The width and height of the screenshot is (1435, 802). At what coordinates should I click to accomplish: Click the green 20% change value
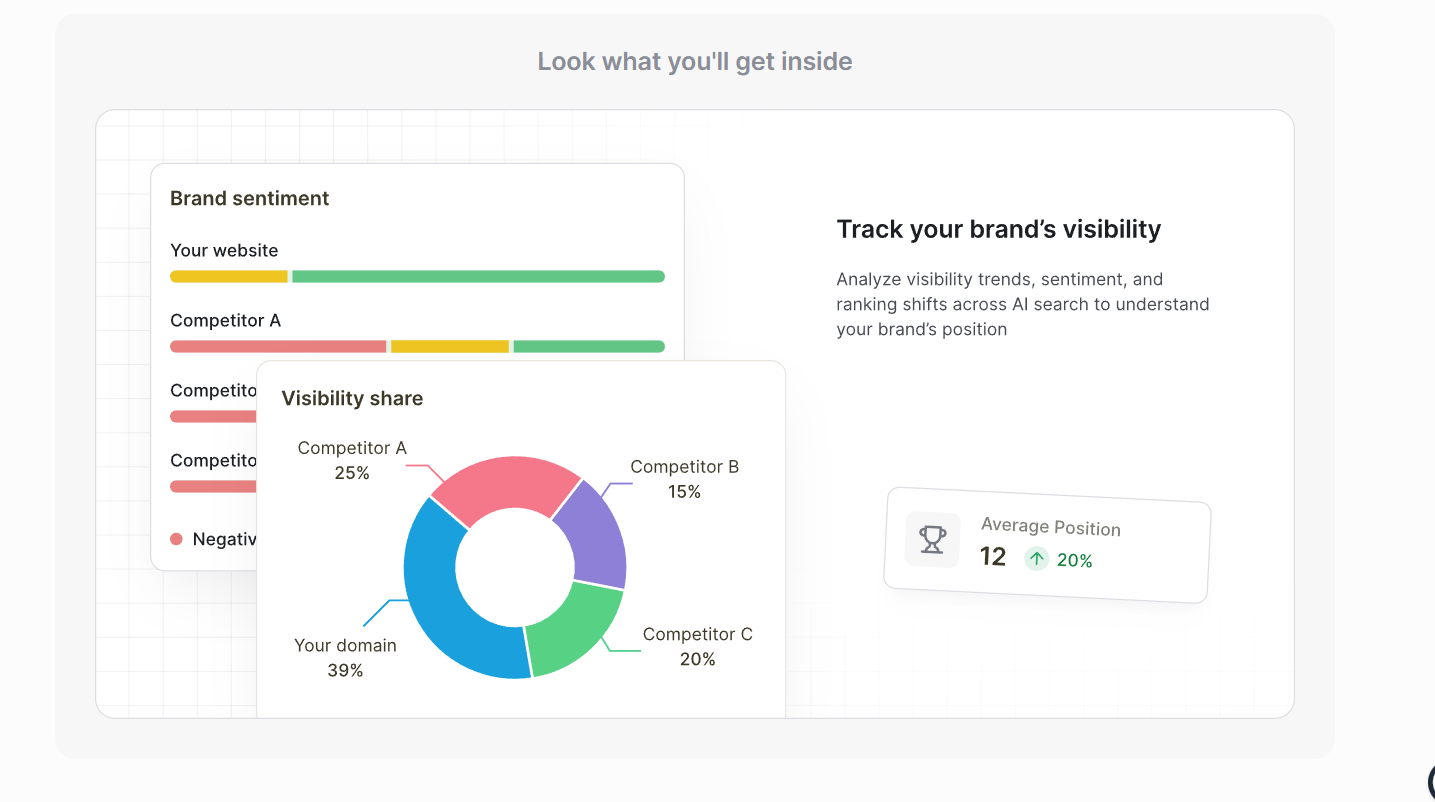coord(1074,561)
